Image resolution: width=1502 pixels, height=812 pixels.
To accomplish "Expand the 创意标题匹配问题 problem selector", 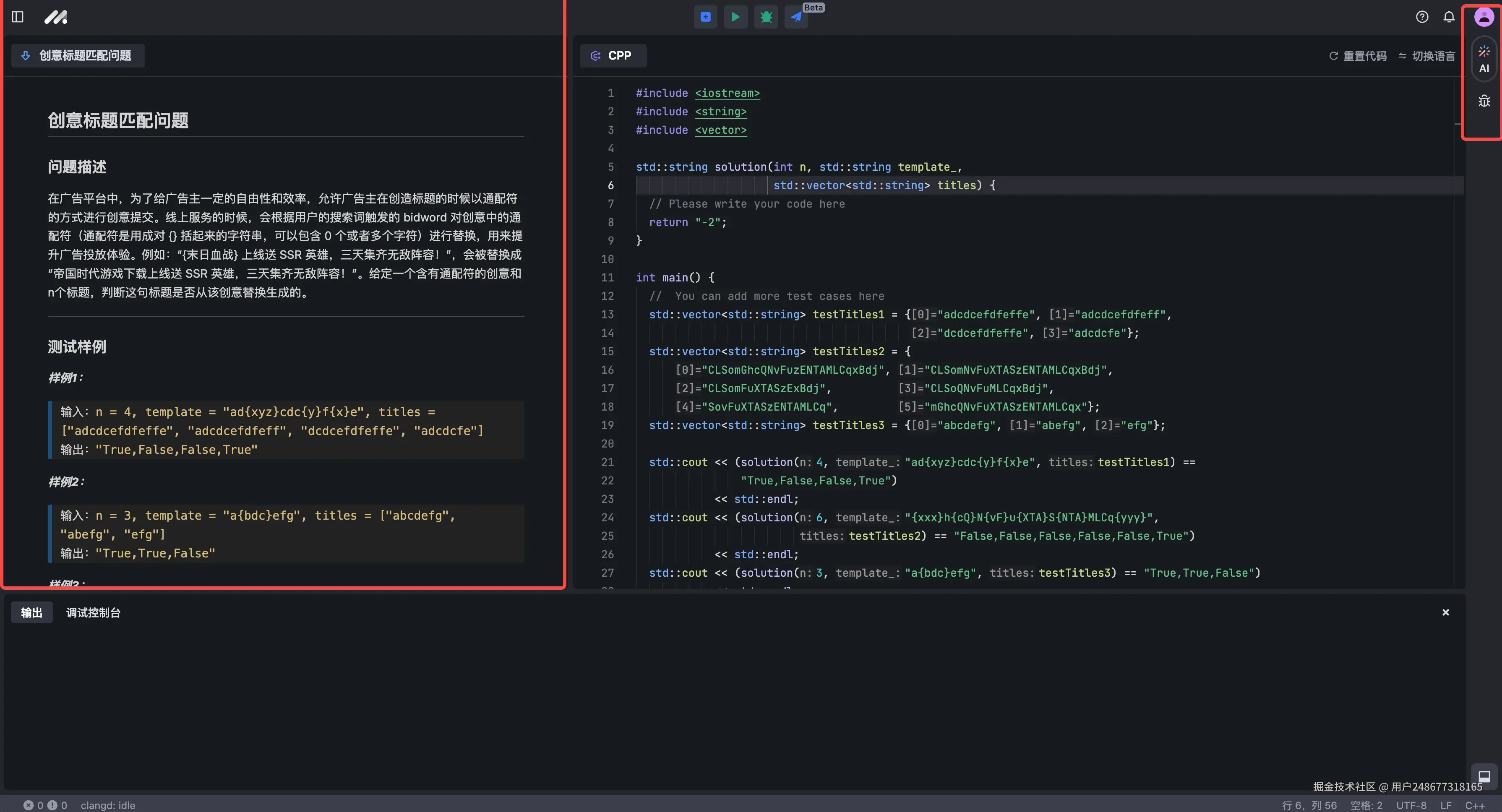I will (x=78, y=55).
